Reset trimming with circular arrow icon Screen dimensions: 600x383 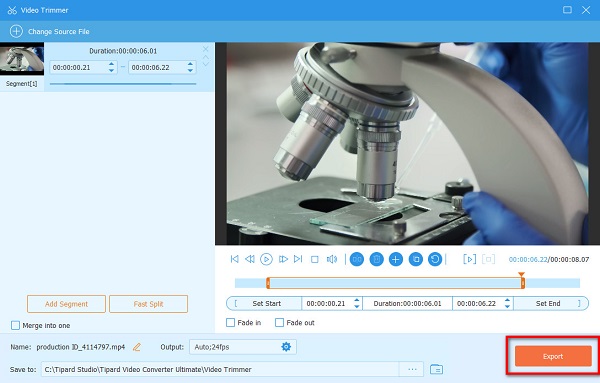[x=435, y=259]
